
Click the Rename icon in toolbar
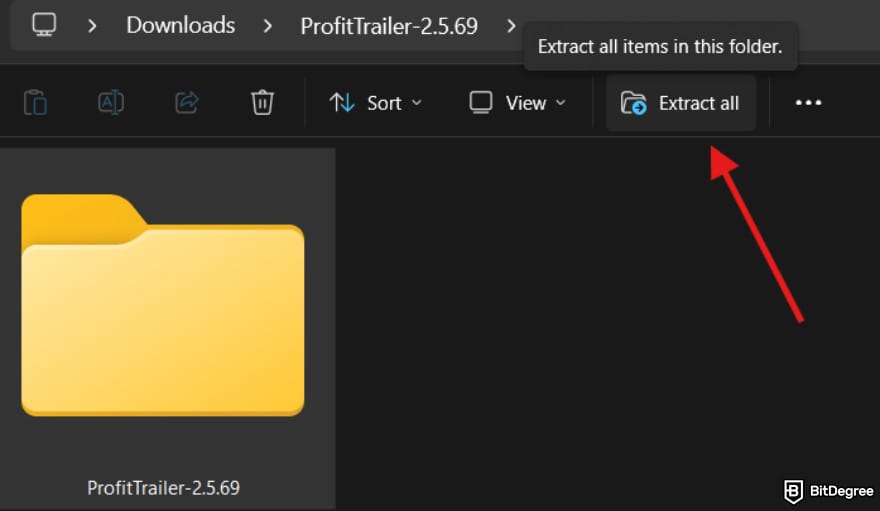(111, 103)
